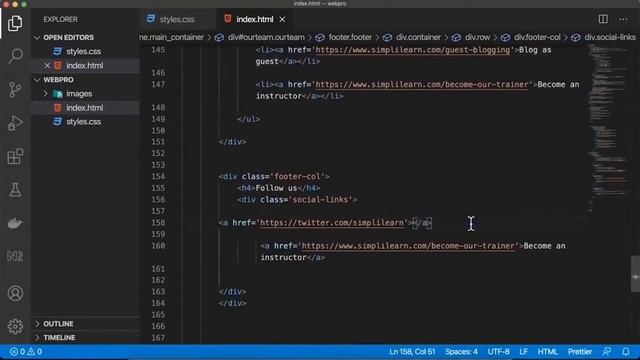Open the N2 extension view

[15, 256]
